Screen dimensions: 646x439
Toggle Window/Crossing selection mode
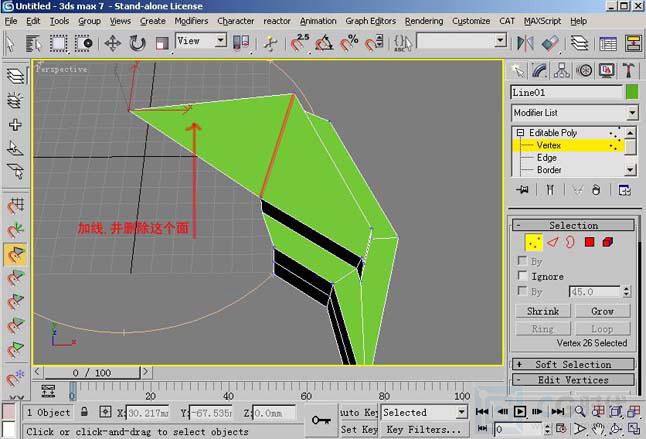pyautogui.click(x=84, y=43)
